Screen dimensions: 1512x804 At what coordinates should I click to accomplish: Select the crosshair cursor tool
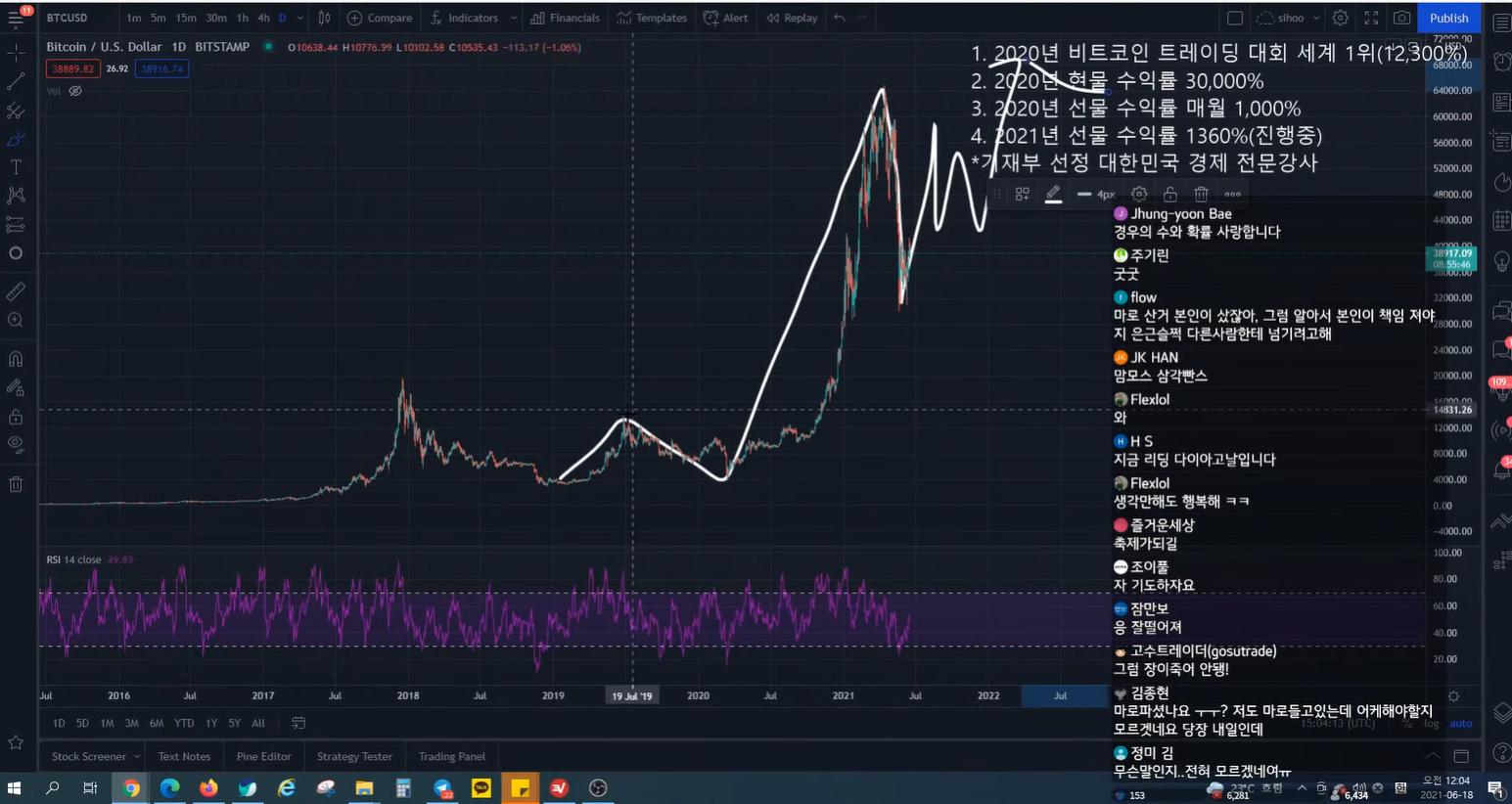[16, 53]
